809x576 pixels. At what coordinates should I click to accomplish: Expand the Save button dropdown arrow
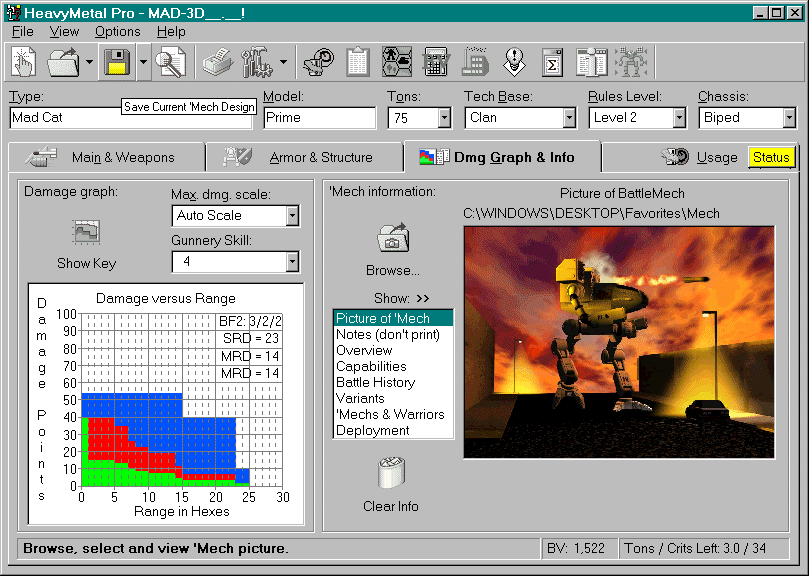[x=143, y=62]
